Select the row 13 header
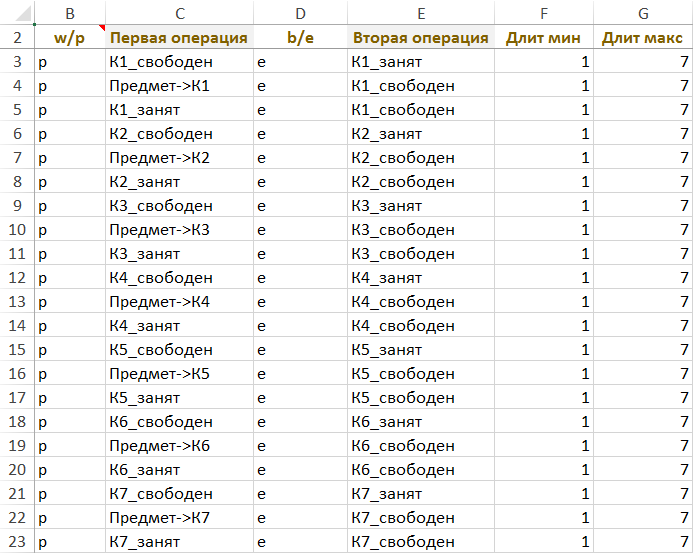This screenshot has width=693, height=553. coord(17,302)
